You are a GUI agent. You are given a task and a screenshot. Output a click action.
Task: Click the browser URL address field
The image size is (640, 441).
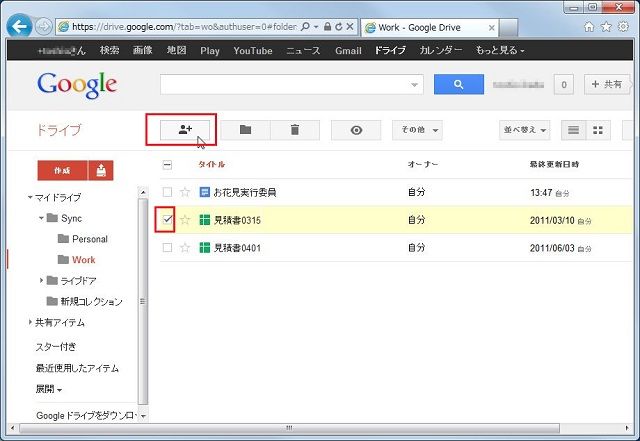pyautogui.click(x=184, y=27)
